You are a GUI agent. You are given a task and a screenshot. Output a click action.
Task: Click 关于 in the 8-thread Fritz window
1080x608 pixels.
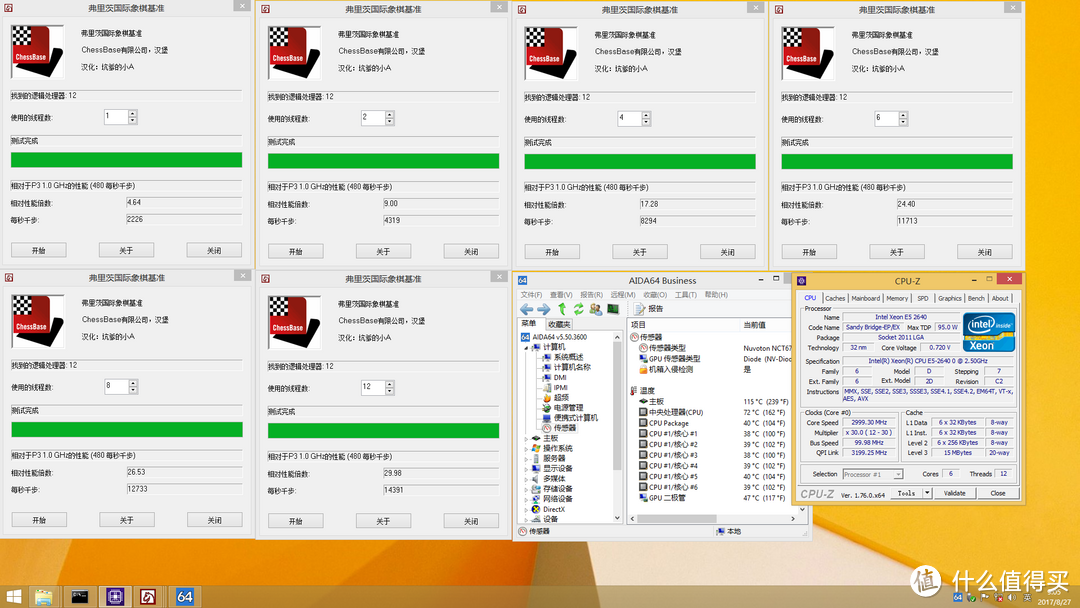[x=127, y=520]
